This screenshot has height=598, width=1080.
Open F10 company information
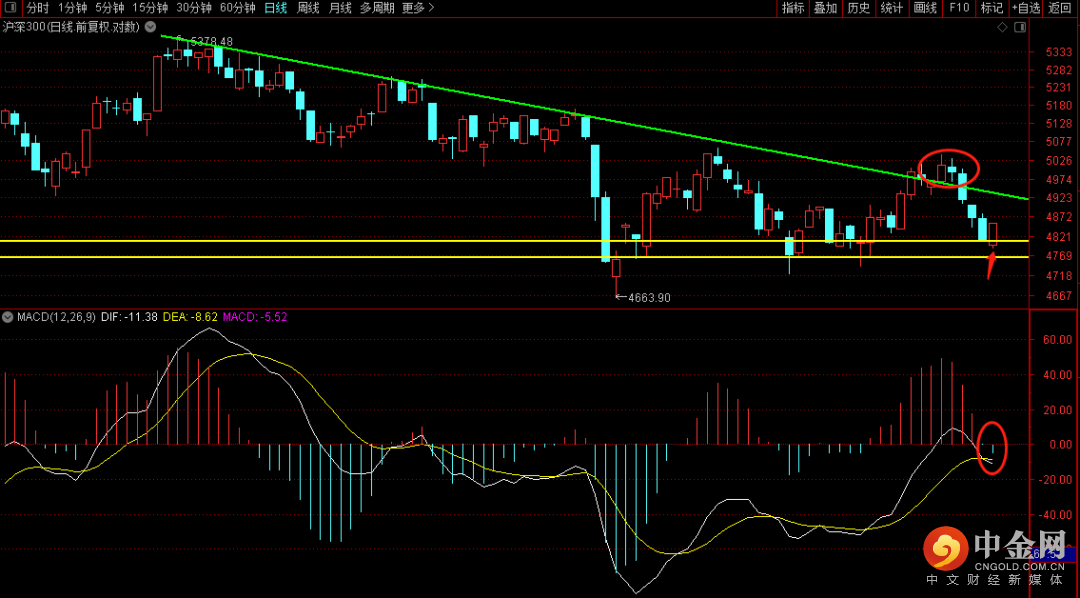[959, 8]
